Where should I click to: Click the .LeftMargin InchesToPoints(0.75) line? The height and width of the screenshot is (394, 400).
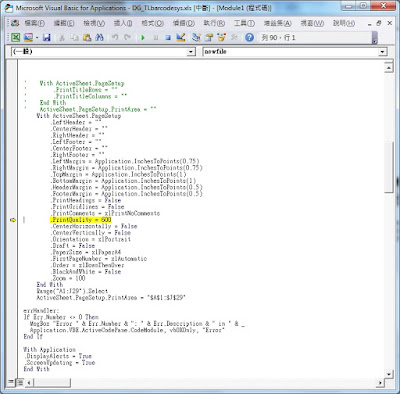coord(125,161)
